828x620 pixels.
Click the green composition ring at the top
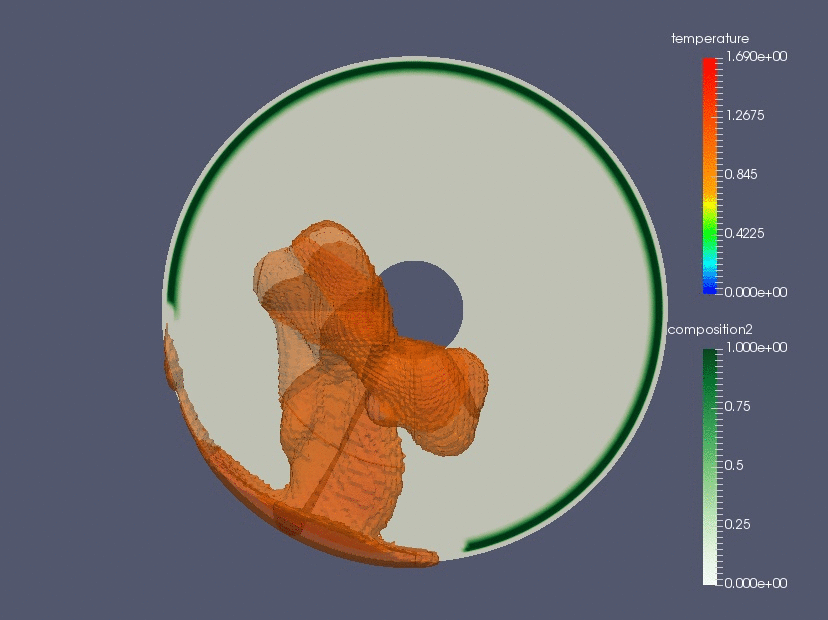coord(415,65)
